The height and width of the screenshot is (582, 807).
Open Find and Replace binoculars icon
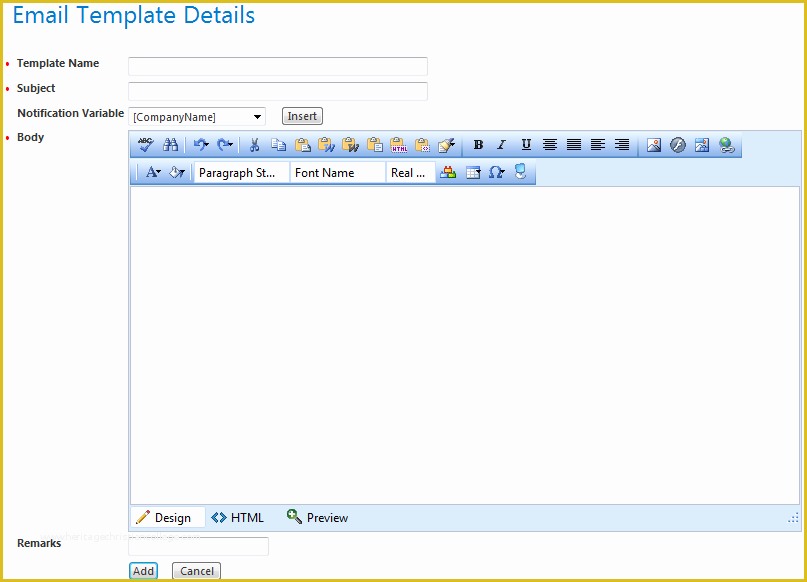(170, 145)
